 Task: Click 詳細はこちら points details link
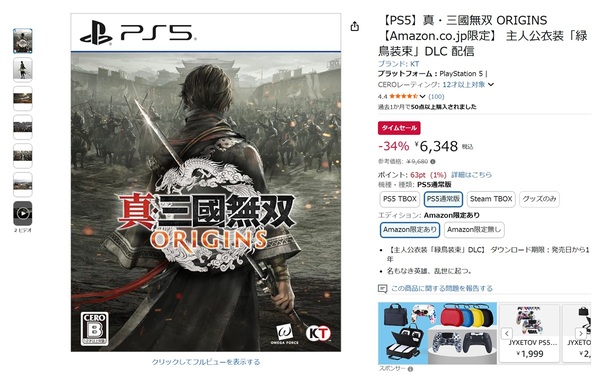pos(471,175)
